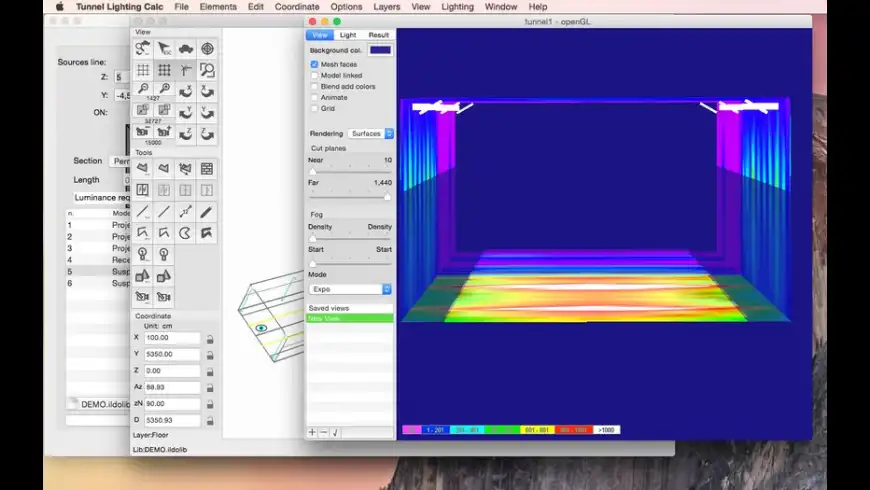Click the Fog Density slider
Image resolution: width=870 pixels, height=490 pixels.
[350, 239]
